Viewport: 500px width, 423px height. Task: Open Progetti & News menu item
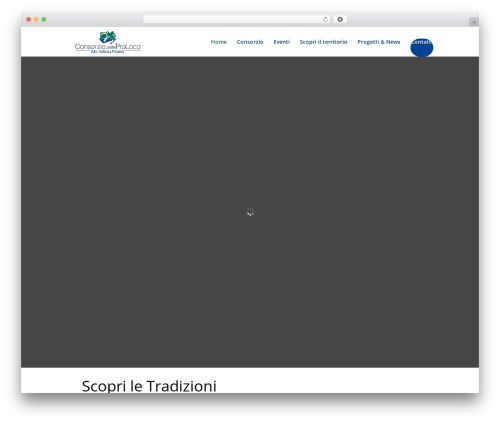[379, 42]
